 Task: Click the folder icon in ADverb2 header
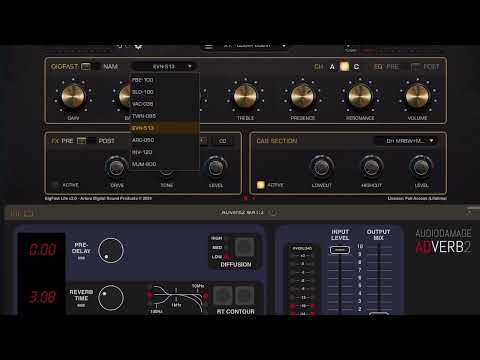click(x=29, y=212)
